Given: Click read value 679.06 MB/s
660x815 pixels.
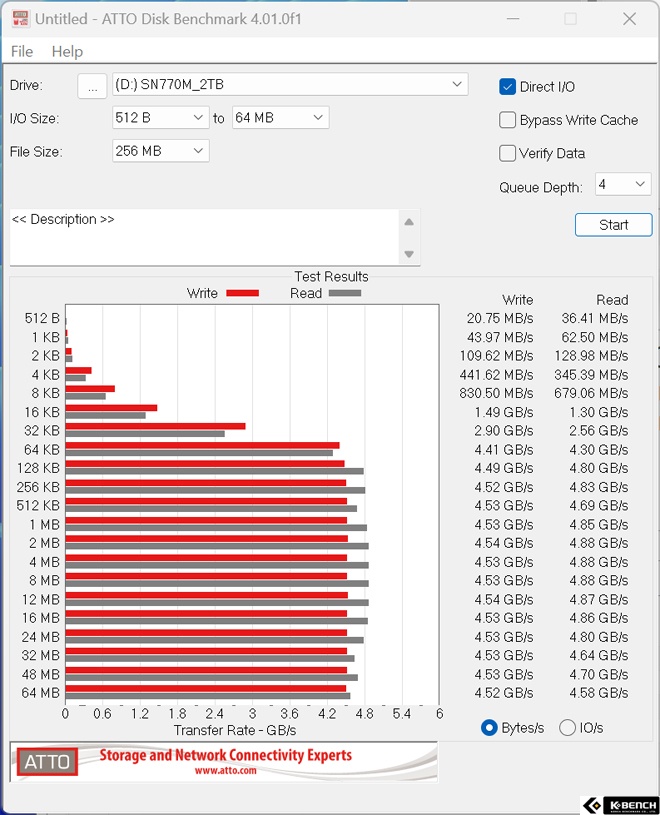Looking at the screenshot, I should coord(591,393).
